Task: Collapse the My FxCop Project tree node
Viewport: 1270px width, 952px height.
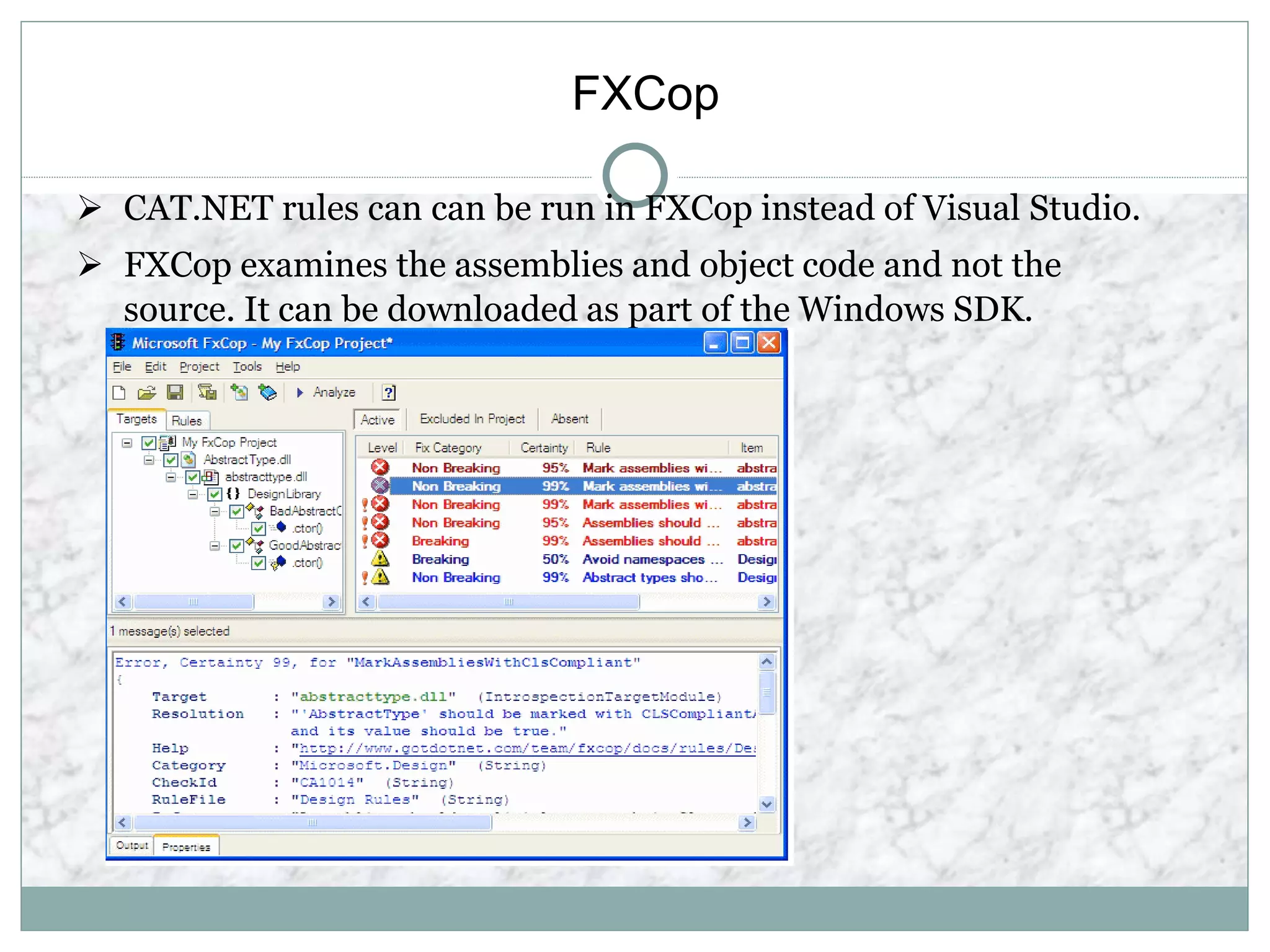Action: (127, 443)
